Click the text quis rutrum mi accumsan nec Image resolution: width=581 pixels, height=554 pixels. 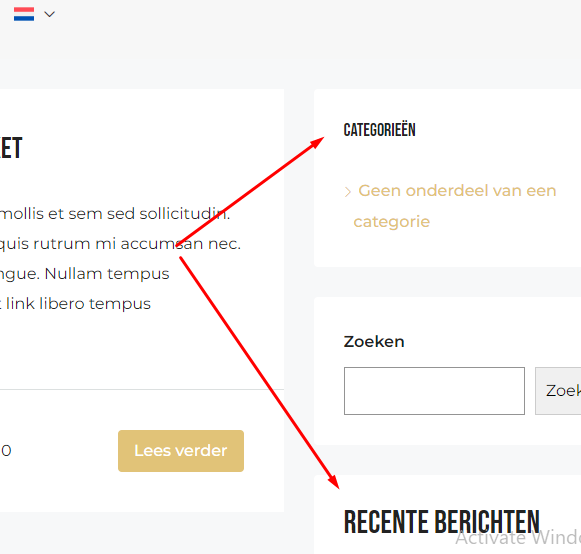click(120, 244)
